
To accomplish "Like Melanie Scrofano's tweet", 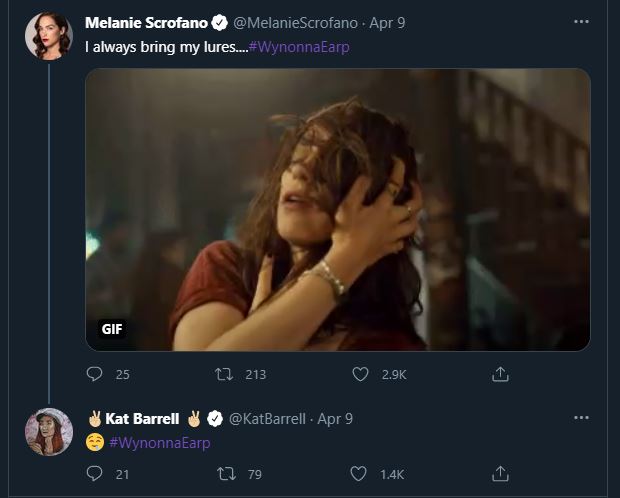I will pyautogui.click(x=361, y=374).
